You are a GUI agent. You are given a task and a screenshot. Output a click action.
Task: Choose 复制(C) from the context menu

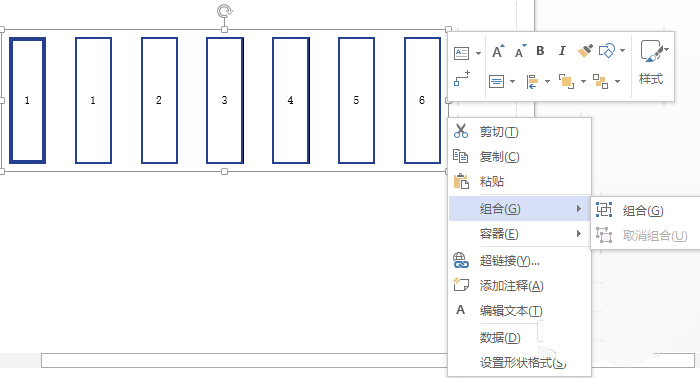[x=520, y=157]
